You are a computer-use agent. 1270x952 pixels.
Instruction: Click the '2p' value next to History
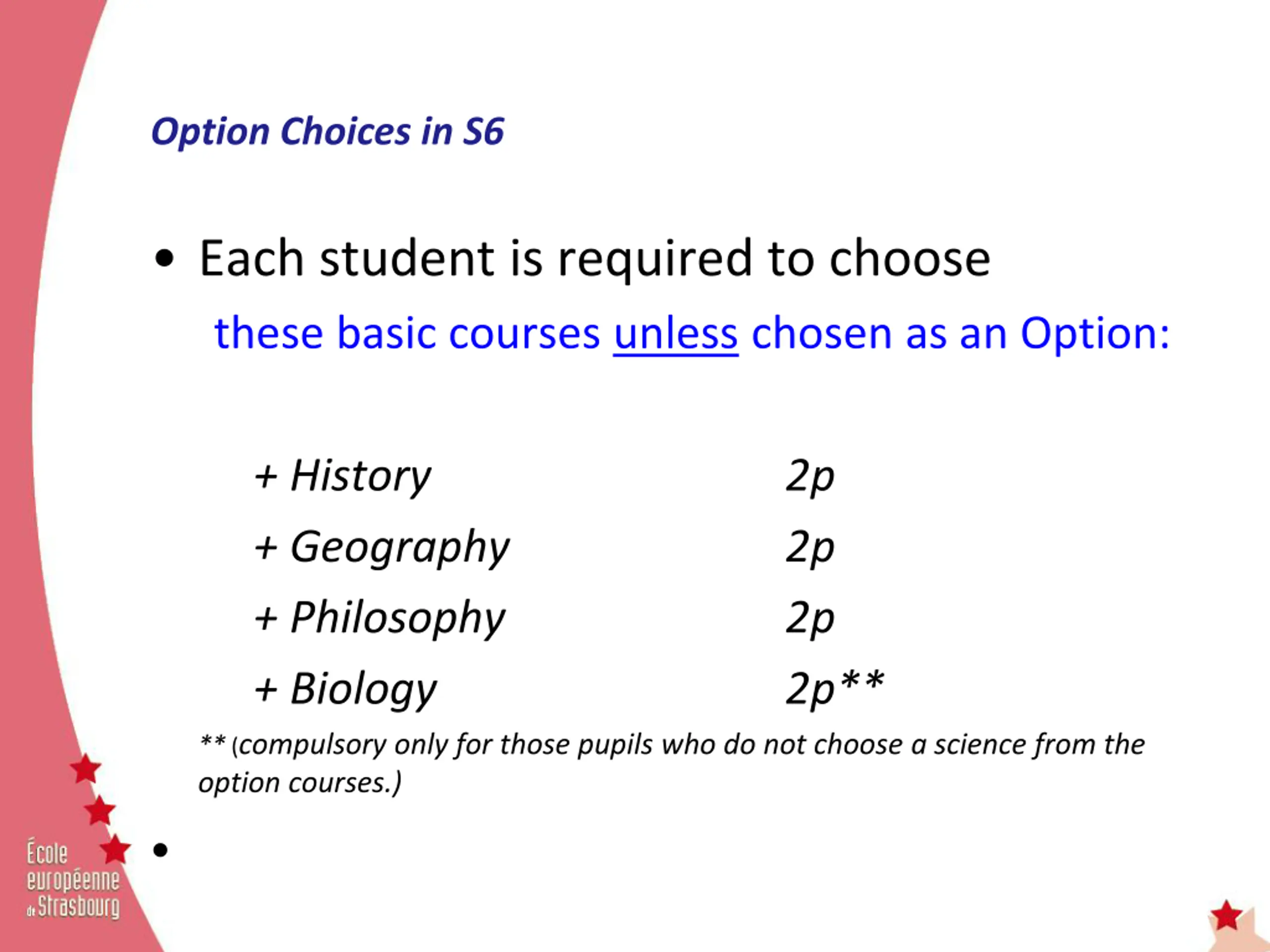click(810, 476)
